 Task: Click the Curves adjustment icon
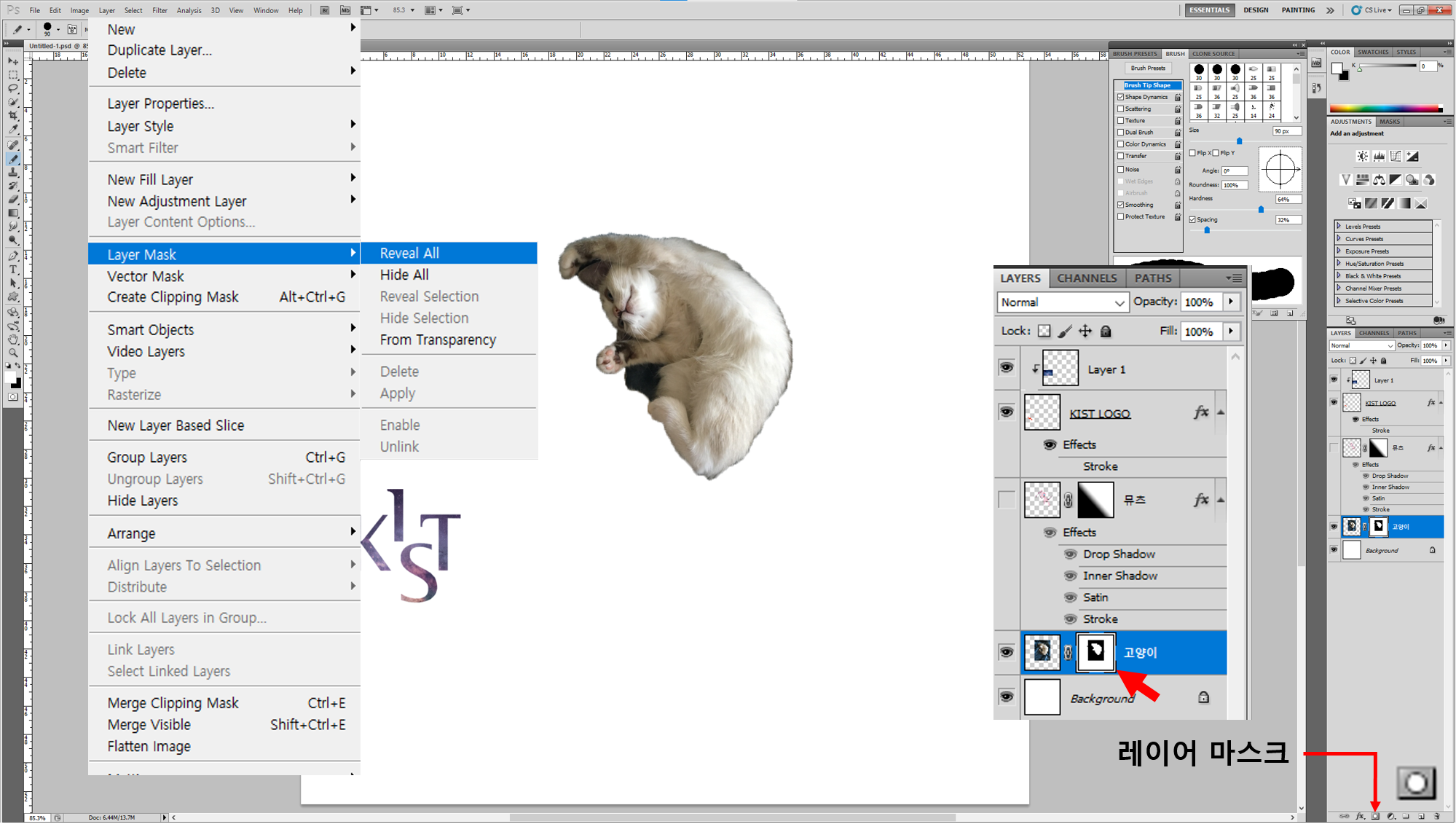click(1396, 156)
